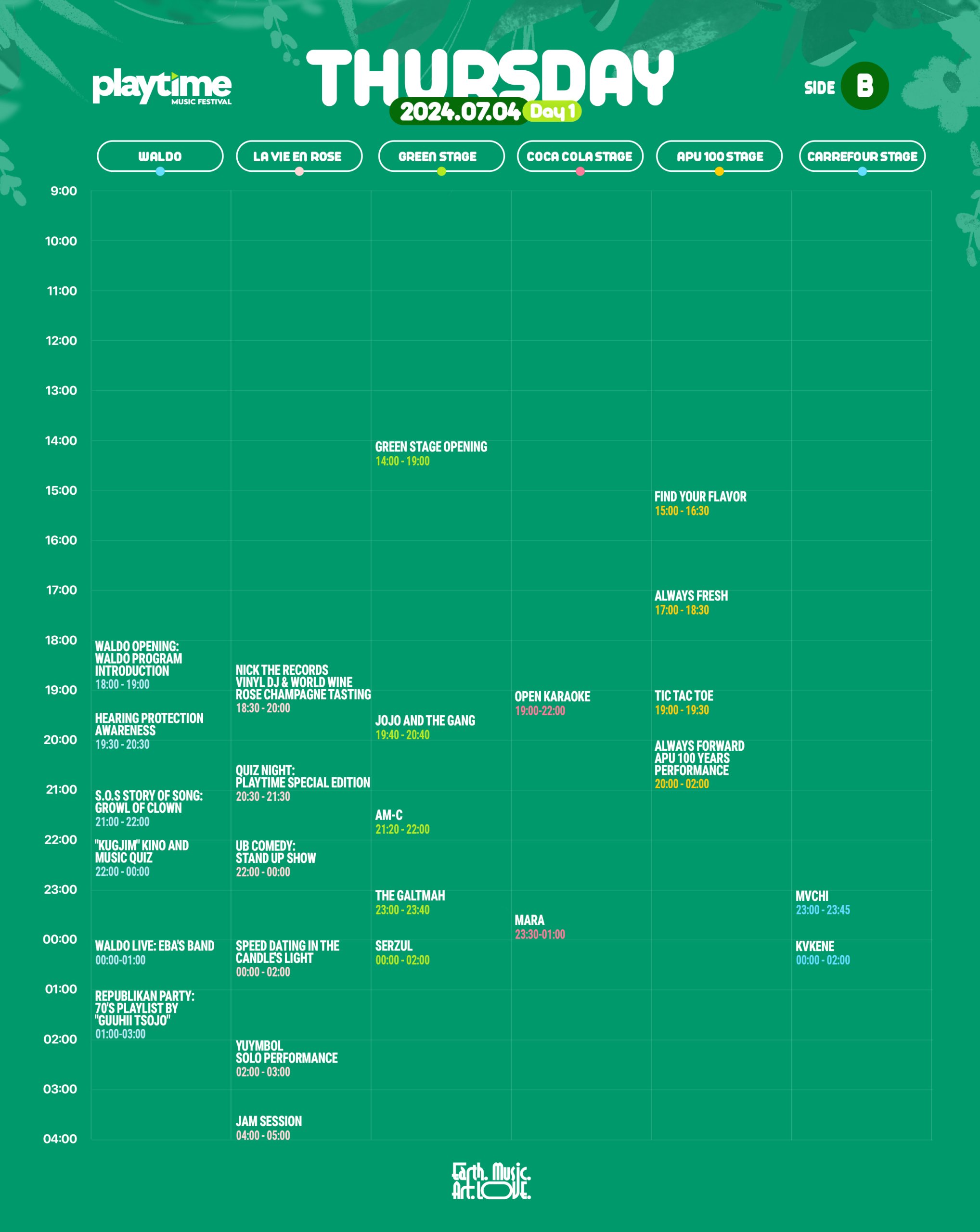
Task: Select the GREEN STAGE header
Action: pyautogui.click(x=441, y=156)
